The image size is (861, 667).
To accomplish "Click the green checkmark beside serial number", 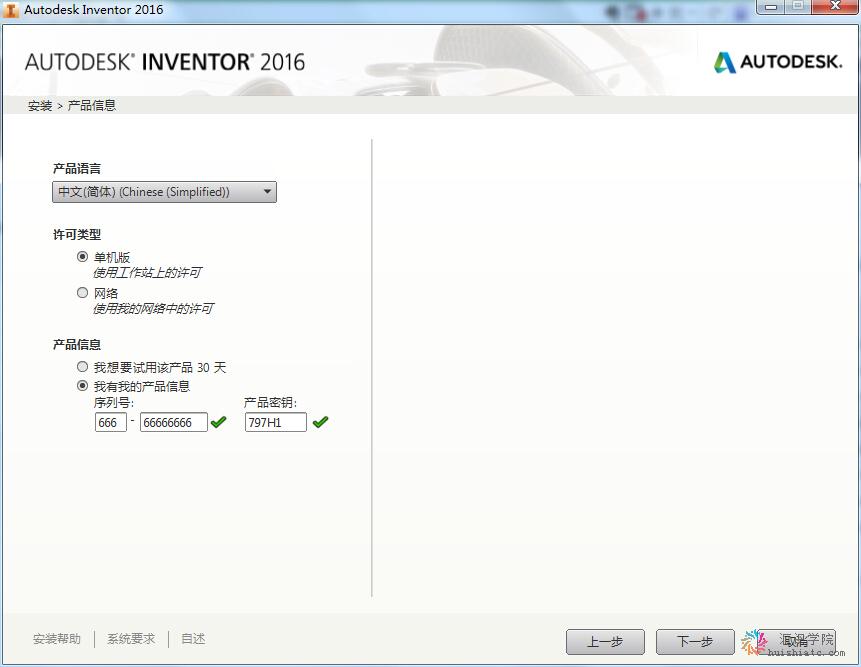I will click(219, 422).
